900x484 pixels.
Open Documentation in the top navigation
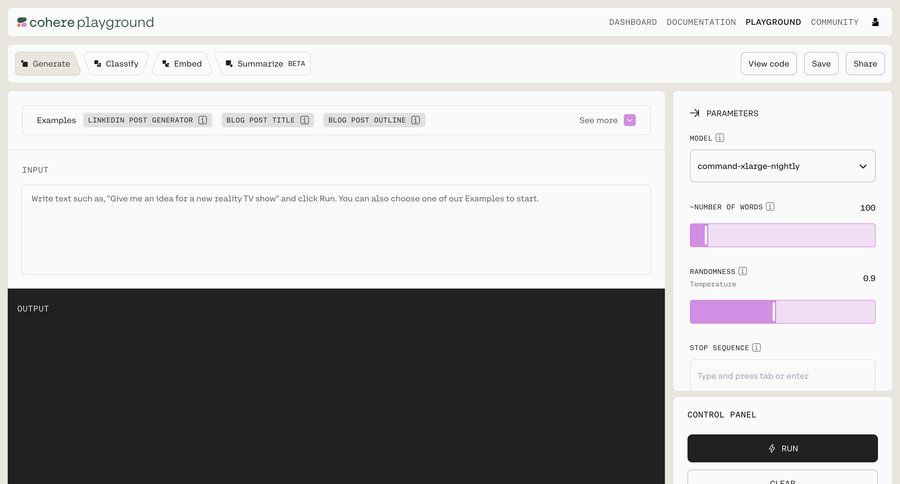701,22
